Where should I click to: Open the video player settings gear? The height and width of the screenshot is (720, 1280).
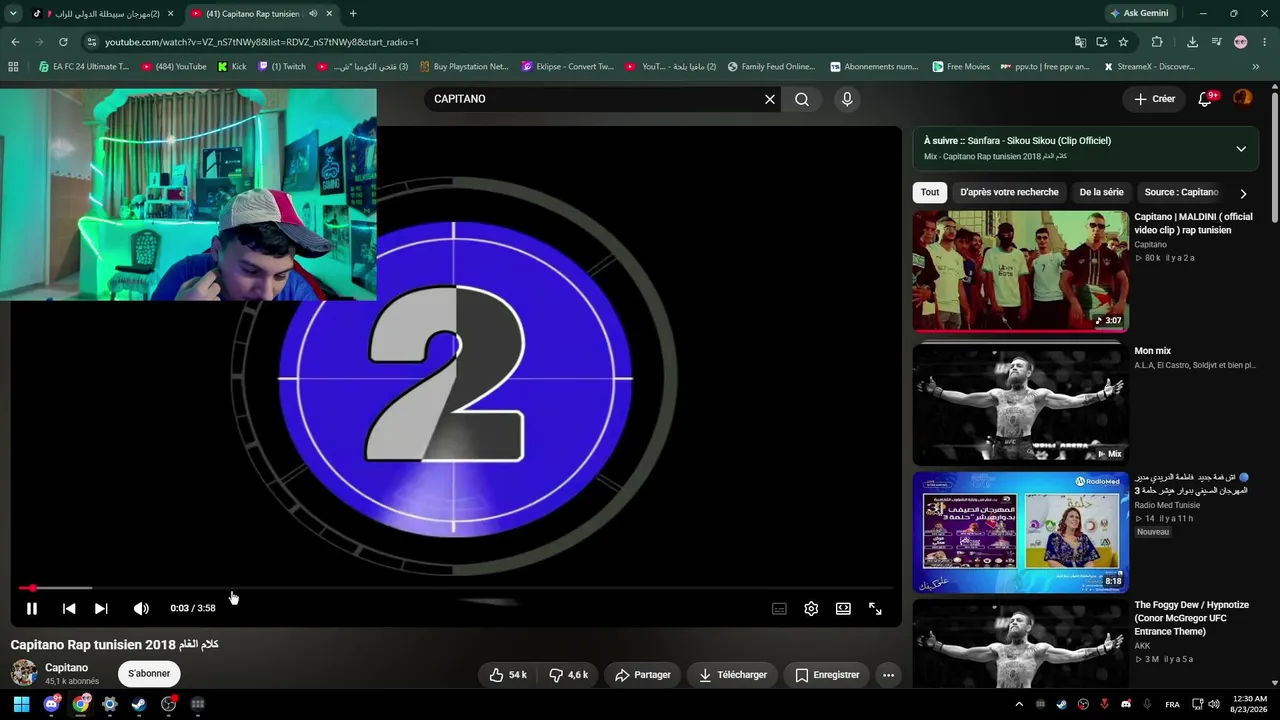811,608
